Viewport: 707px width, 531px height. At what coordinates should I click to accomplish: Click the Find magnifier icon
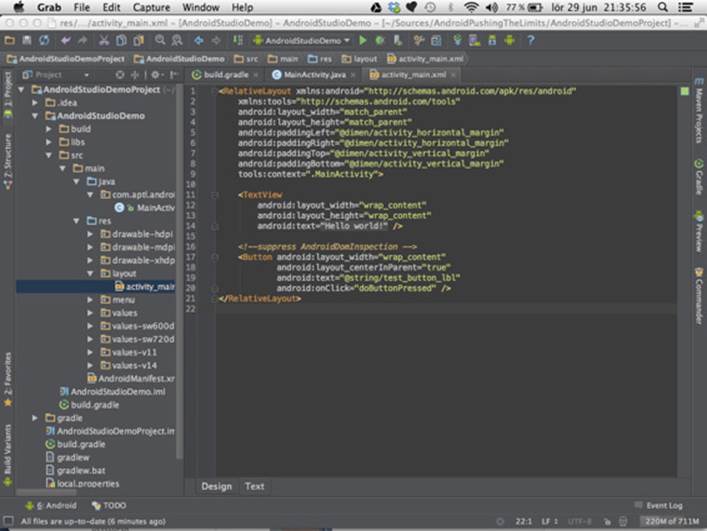pyautogui.click(x=160, y=41)
